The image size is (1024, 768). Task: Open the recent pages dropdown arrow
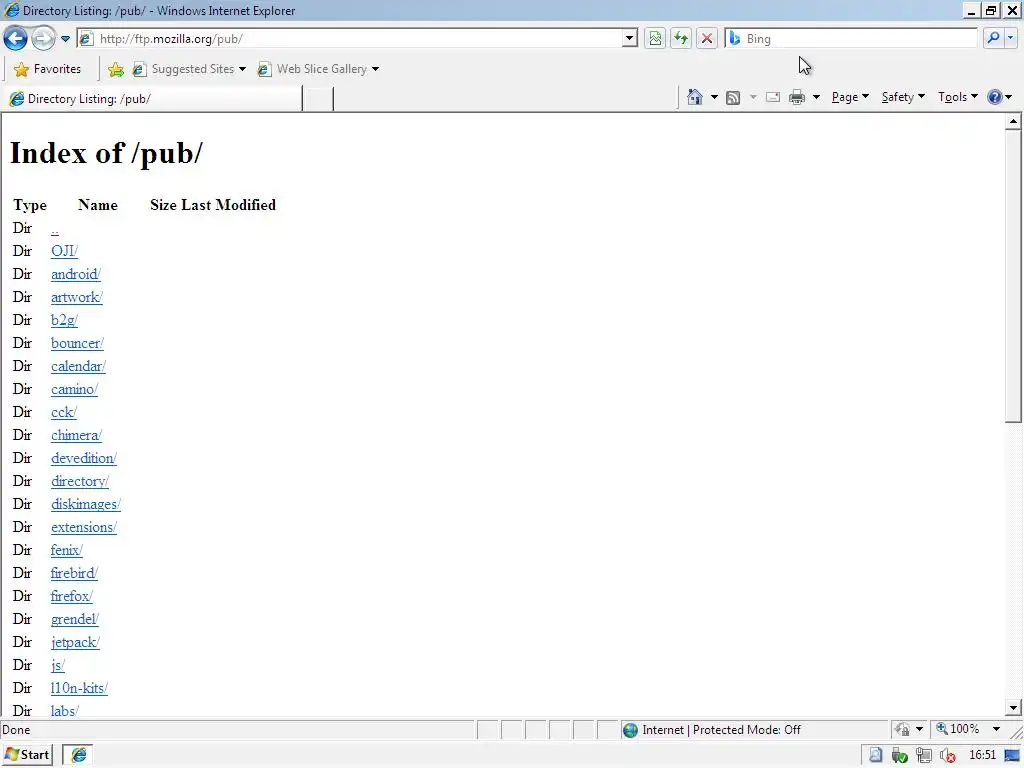(x=65, y=39)
